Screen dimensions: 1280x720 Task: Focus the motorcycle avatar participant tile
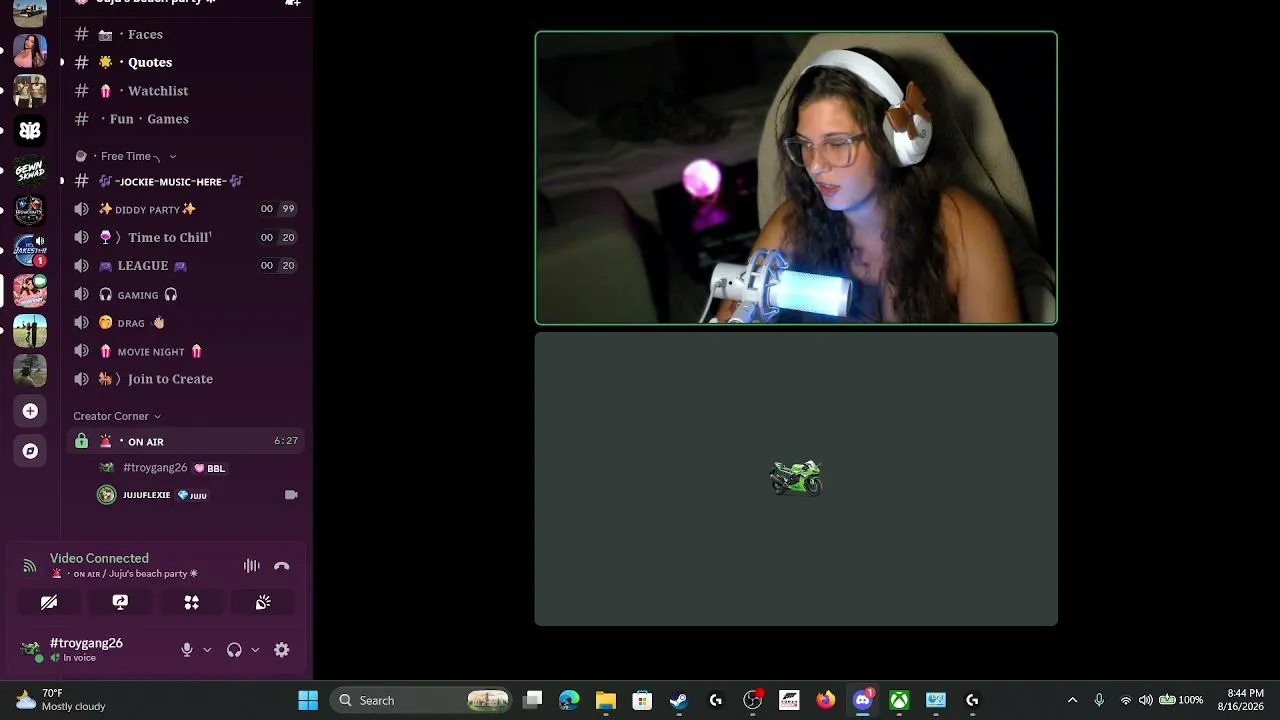click(796, 479)
